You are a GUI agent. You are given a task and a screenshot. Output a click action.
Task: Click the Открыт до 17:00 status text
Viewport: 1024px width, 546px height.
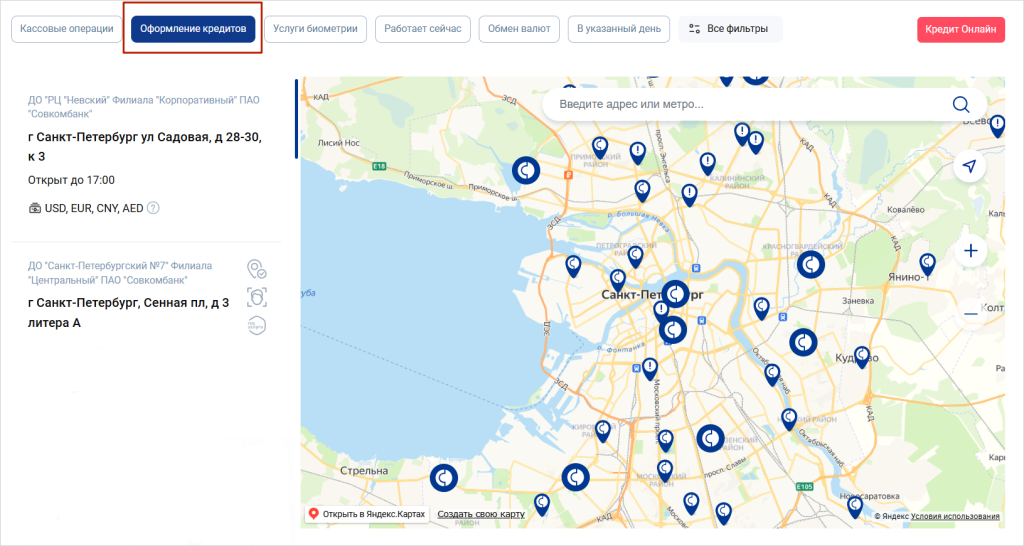(71, 180)
